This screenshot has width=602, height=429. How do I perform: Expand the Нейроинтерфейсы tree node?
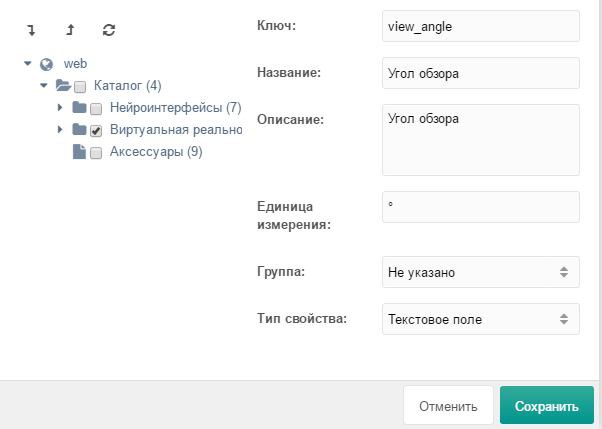click(60, 108)
